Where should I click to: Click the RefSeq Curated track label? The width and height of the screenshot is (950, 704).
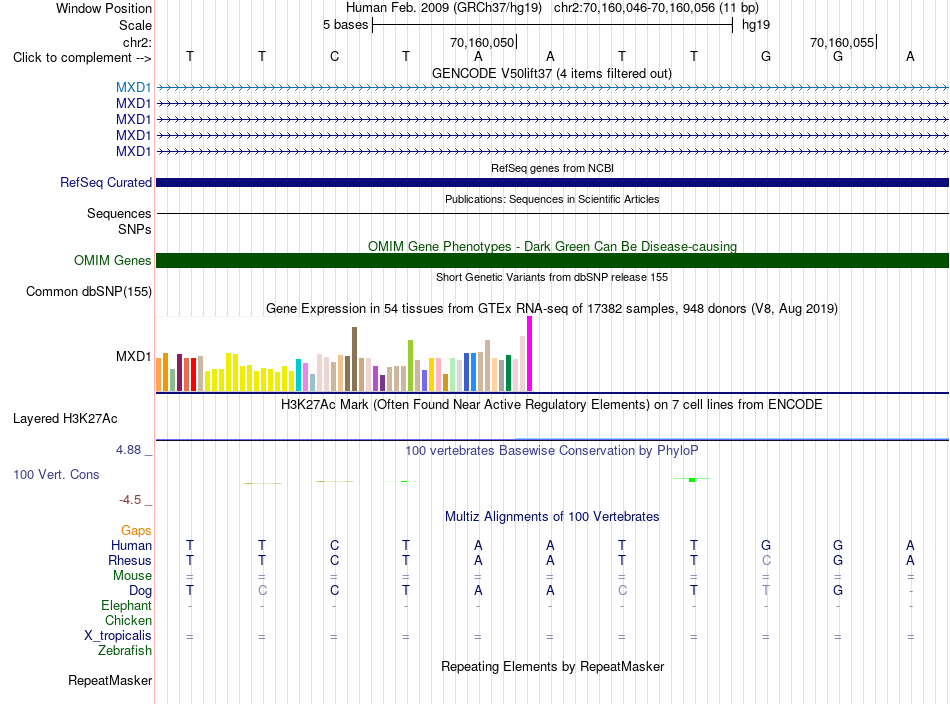coord(106,182)
